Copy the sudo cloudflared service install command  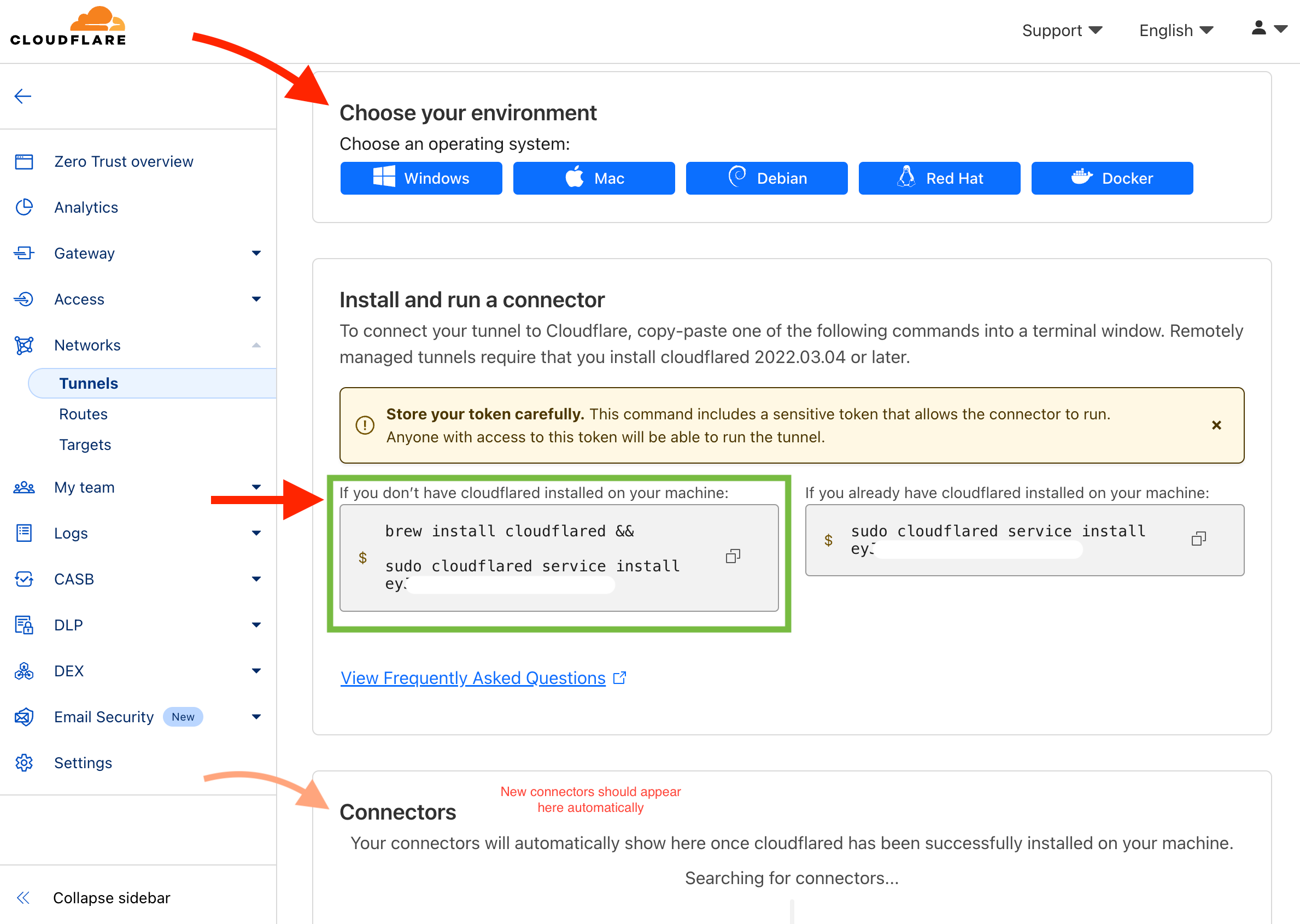click(1198, 539)
